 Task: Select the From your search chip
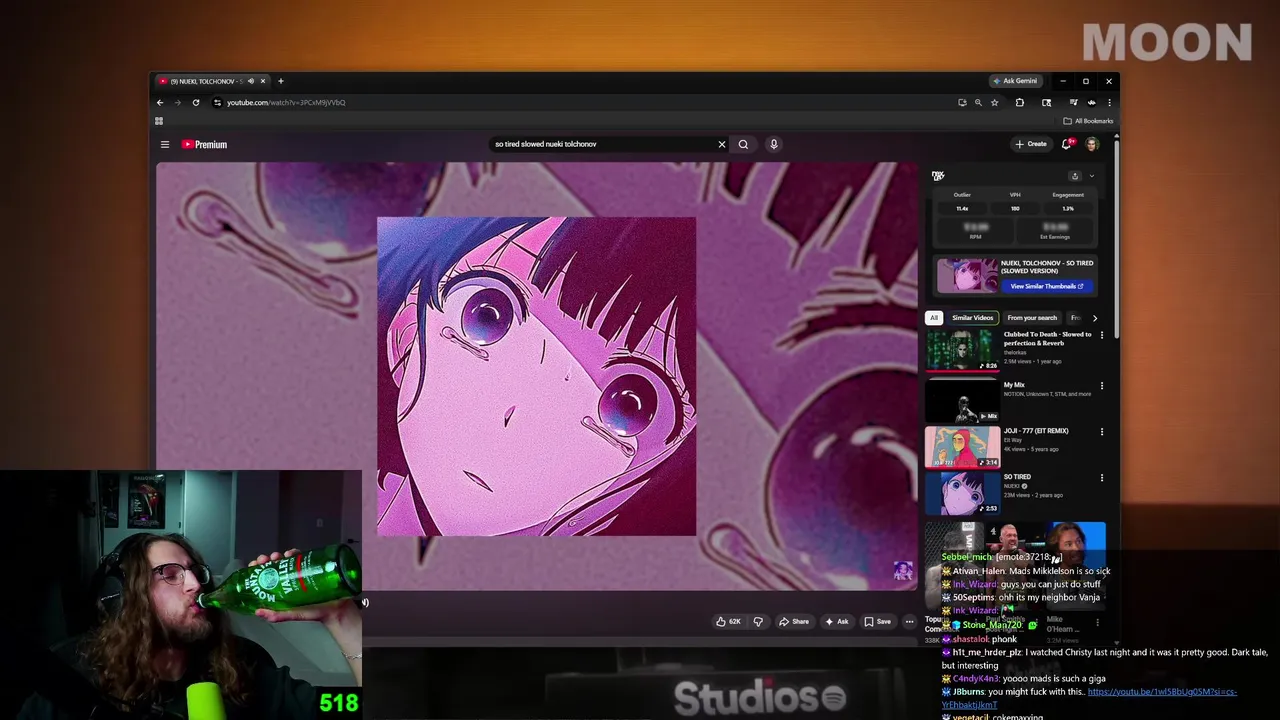[1032, 318]
